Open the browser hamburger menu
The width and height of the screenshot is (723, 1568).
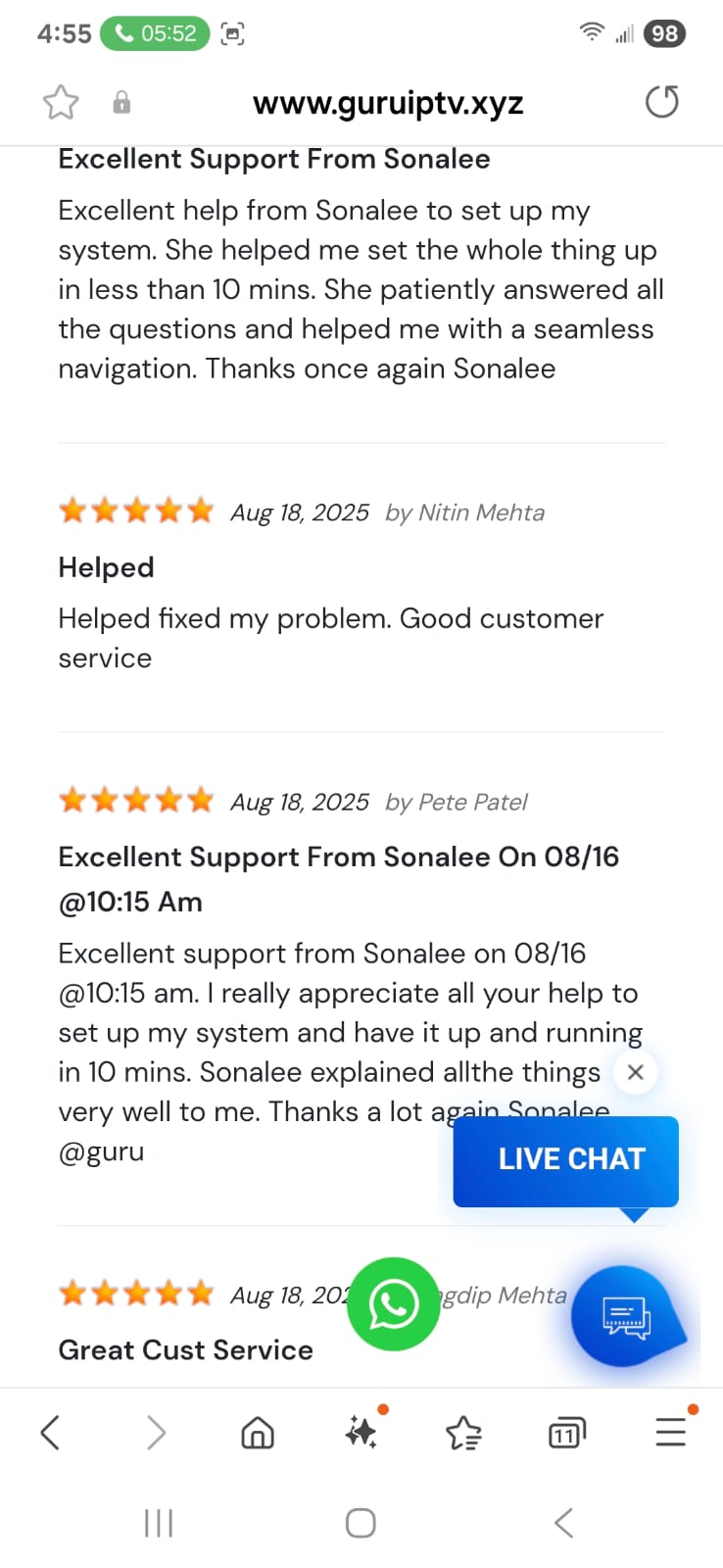[x=671, y=1432]
